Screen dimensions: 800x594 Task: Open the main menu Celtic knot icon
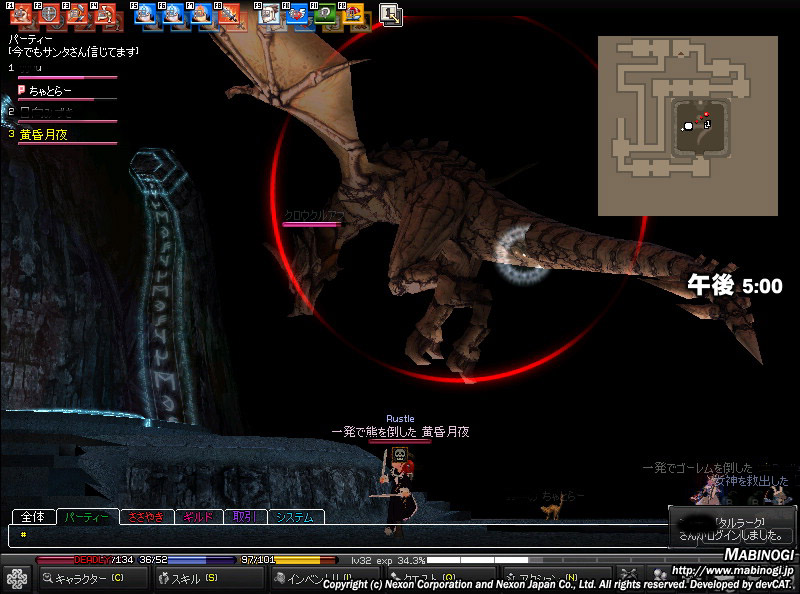click(x=17, y=579)
